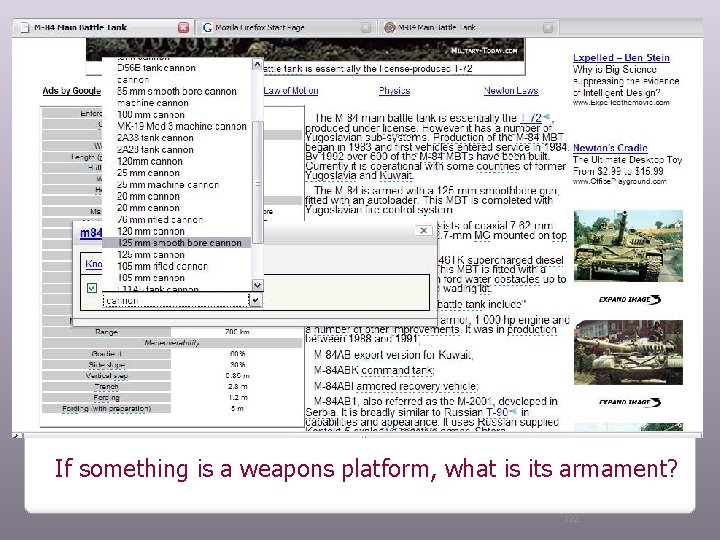Click the dropdown list scrollbar thumb
This screenshot has width=720, height=540.
point(258,182)
